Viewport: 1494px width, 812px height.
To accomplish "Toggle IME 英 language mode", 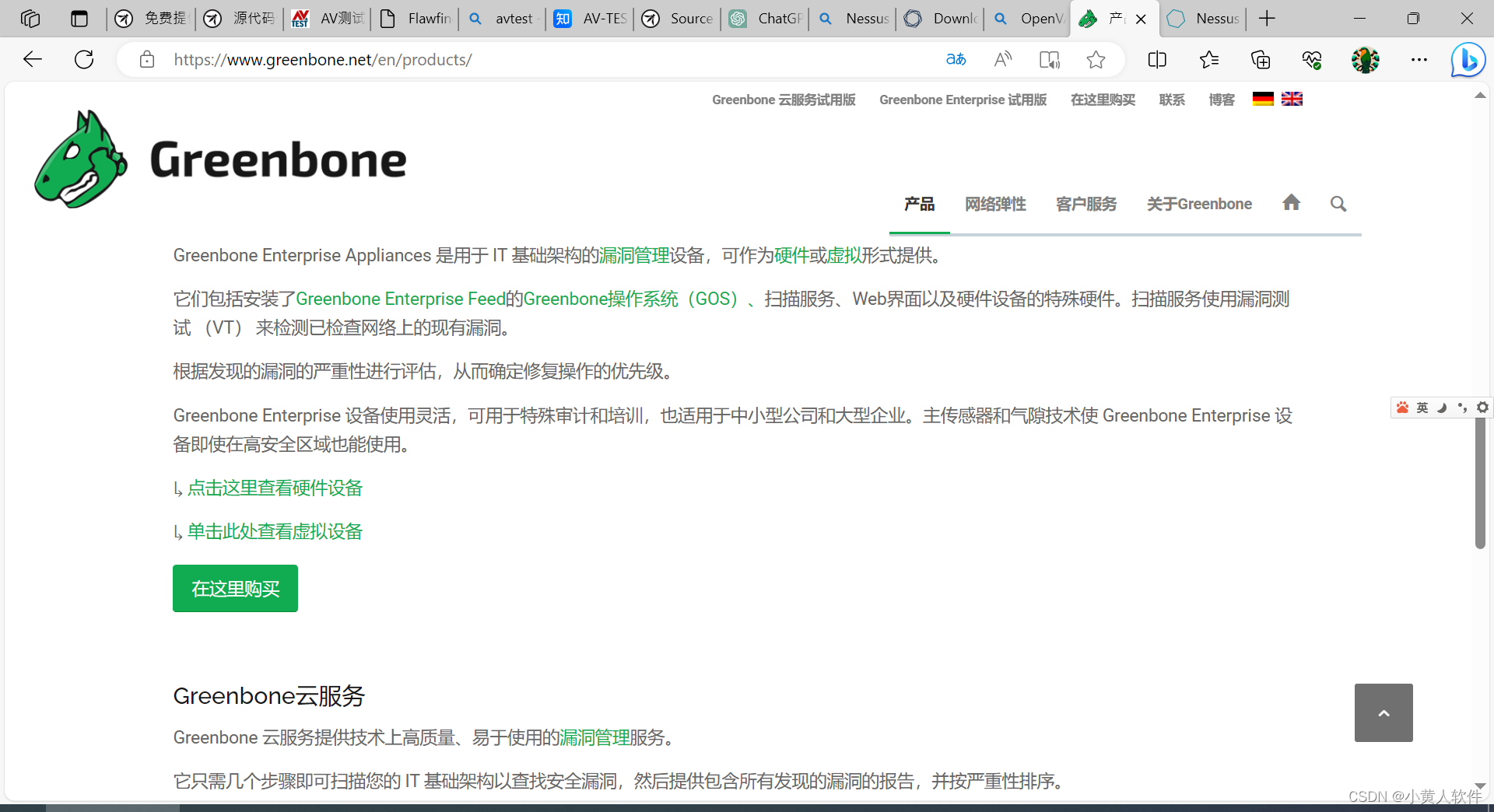I will (x=1422, y=408).
